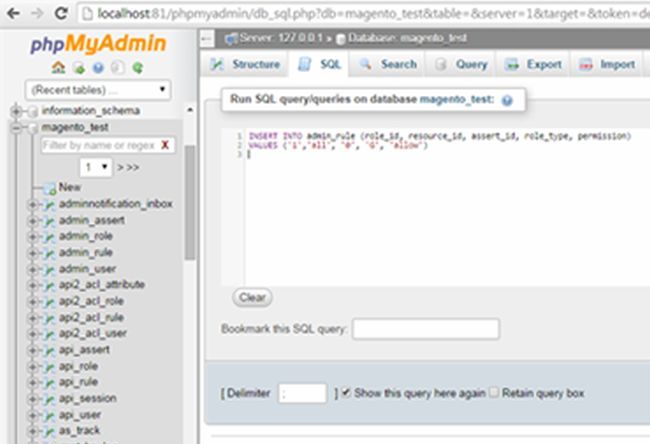Click inside the SQL query editor
650x444 pixels.
coord(447,207)
